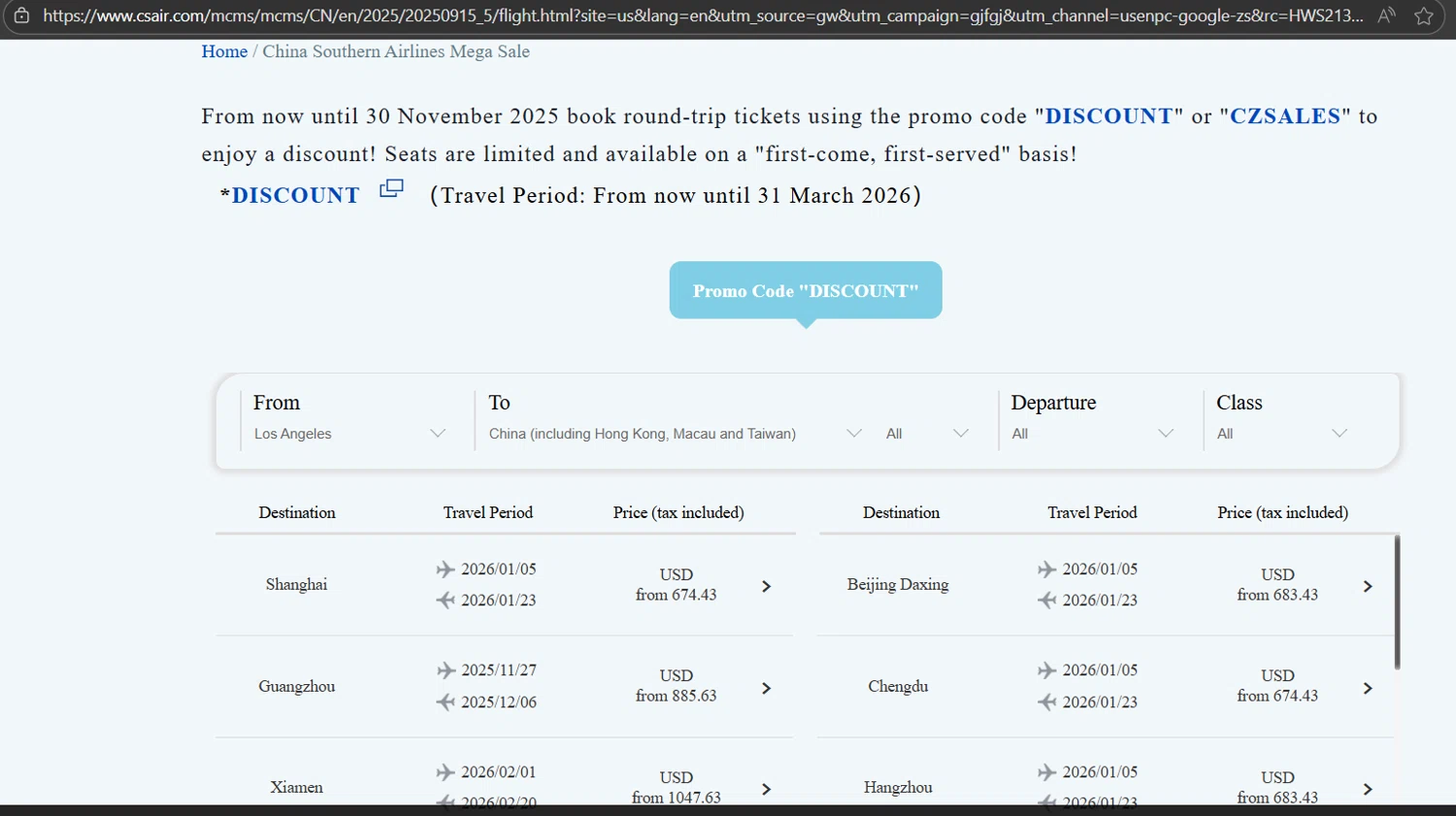
Task: Click the return plane icon in the Beijing Daxing row
Action: pos(1046,601)
